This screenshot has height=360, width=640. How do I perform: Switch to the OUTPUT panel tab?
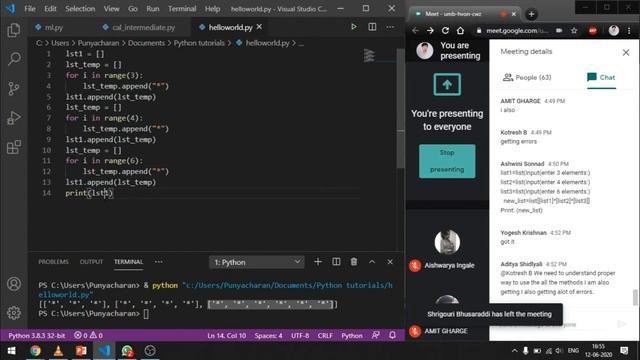91,262
